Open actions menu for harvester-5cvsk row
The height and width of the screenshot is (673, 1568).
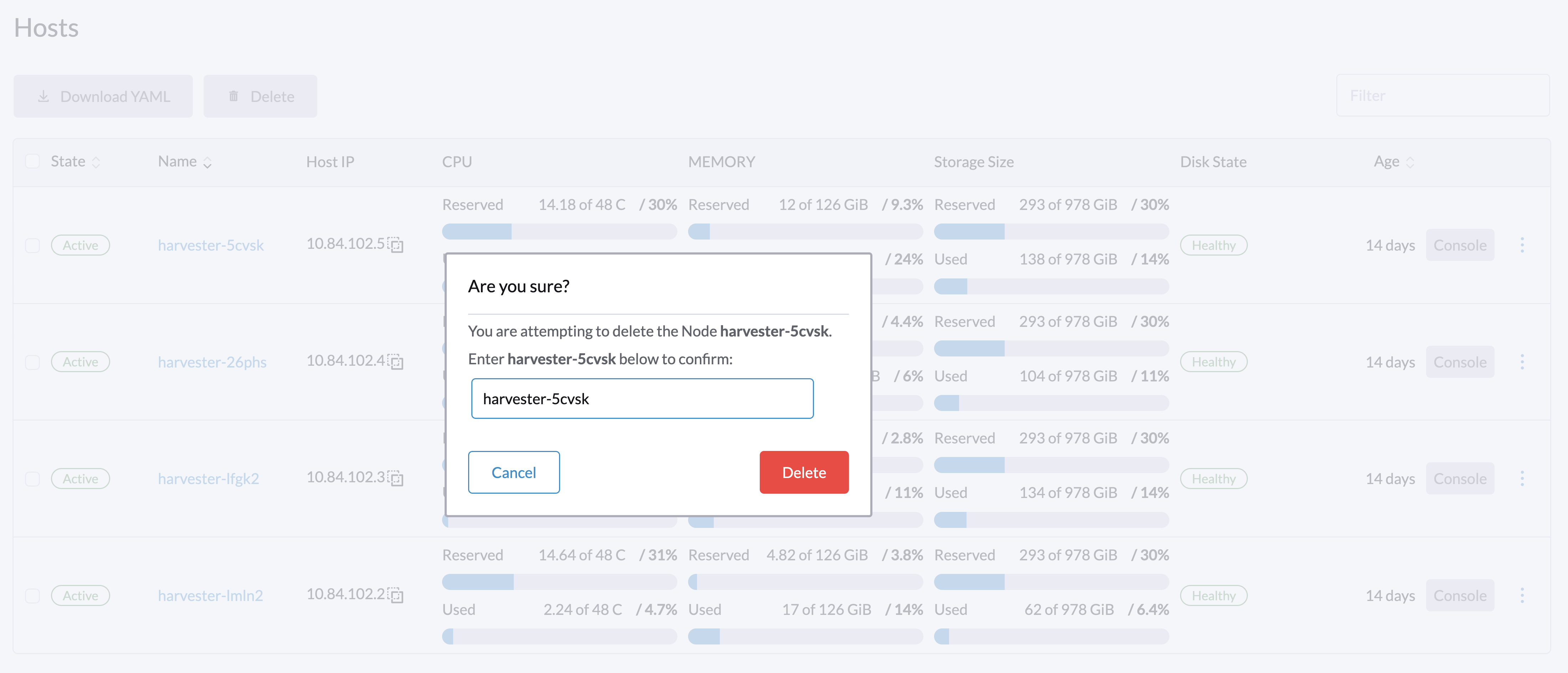pos(1522,245)
